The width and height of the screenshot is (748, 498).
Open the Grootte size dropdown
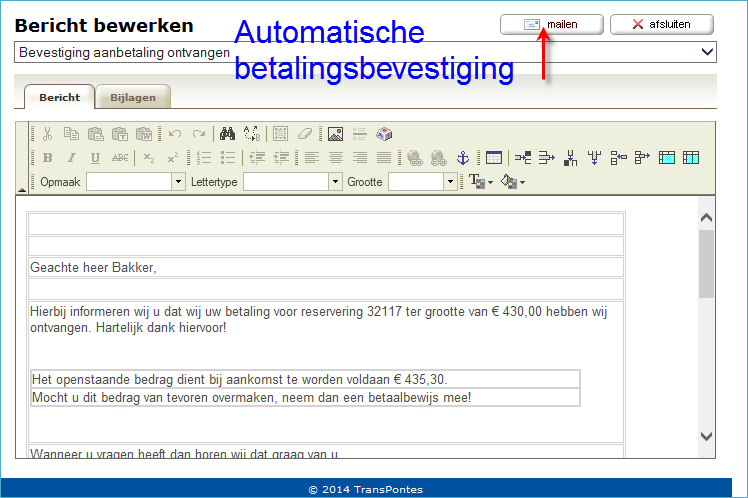tap(450, 182)
